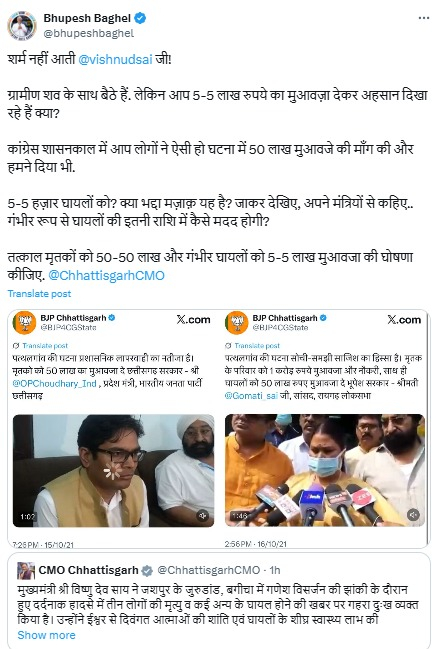Click grey verified badge next to CMO Chhattisgarh
The height and width of the screenshot is (649, 436).
coord(147,571)
